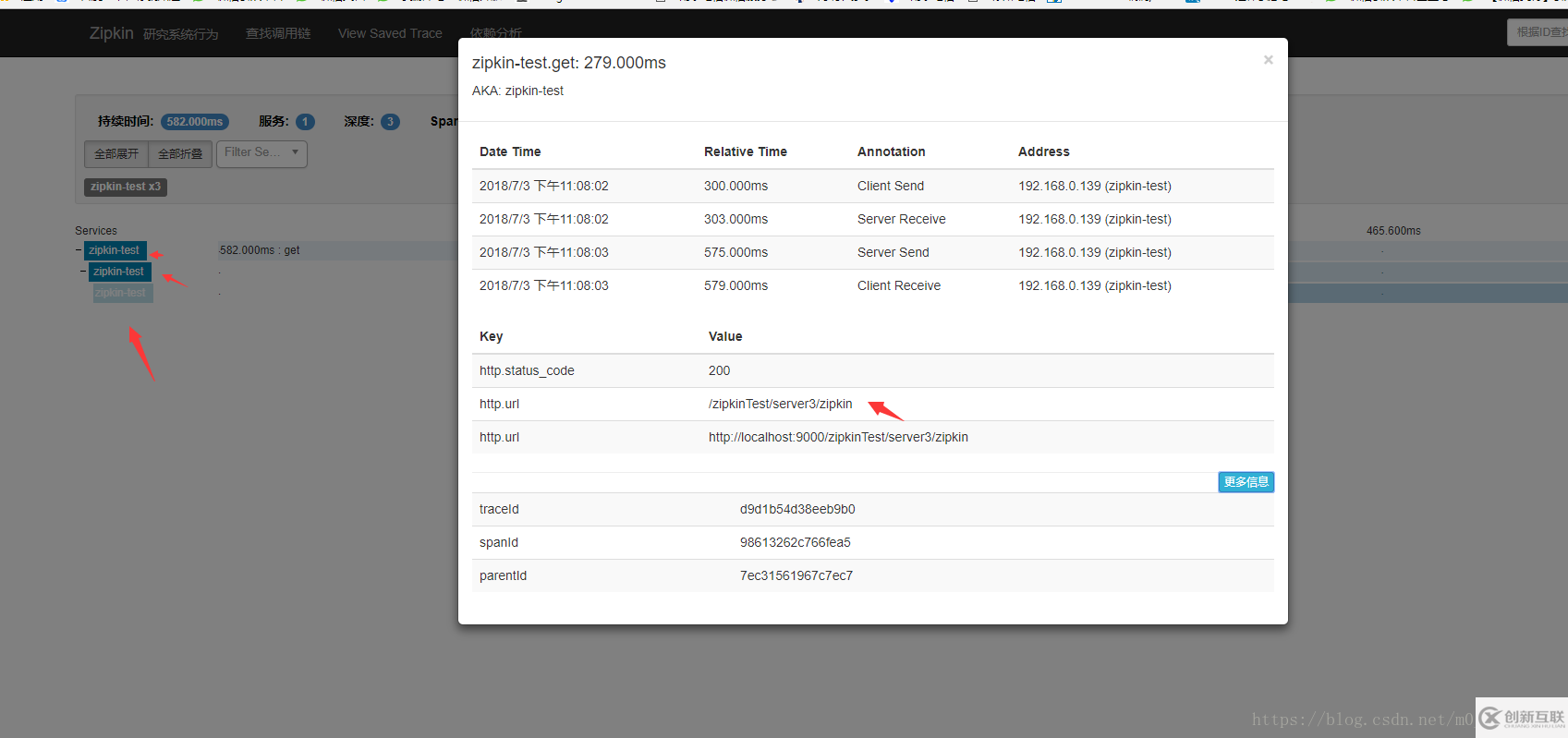Click the 全部折叠 button
Image resolution: width=1568 pixels, height=738 pixels.
(x=180, y=153)
